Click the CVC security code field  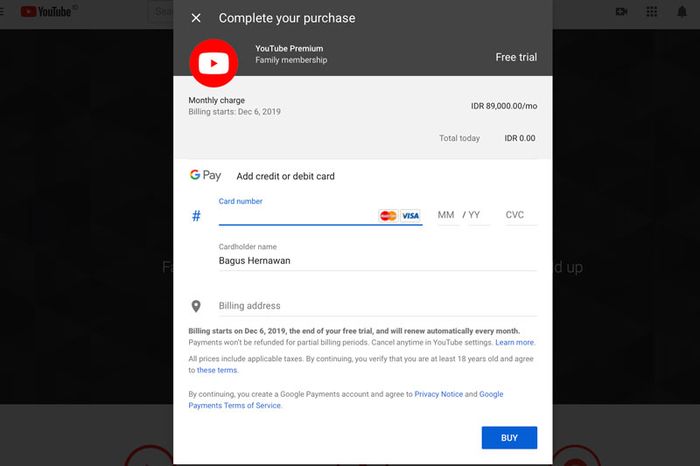coord(521,215)
